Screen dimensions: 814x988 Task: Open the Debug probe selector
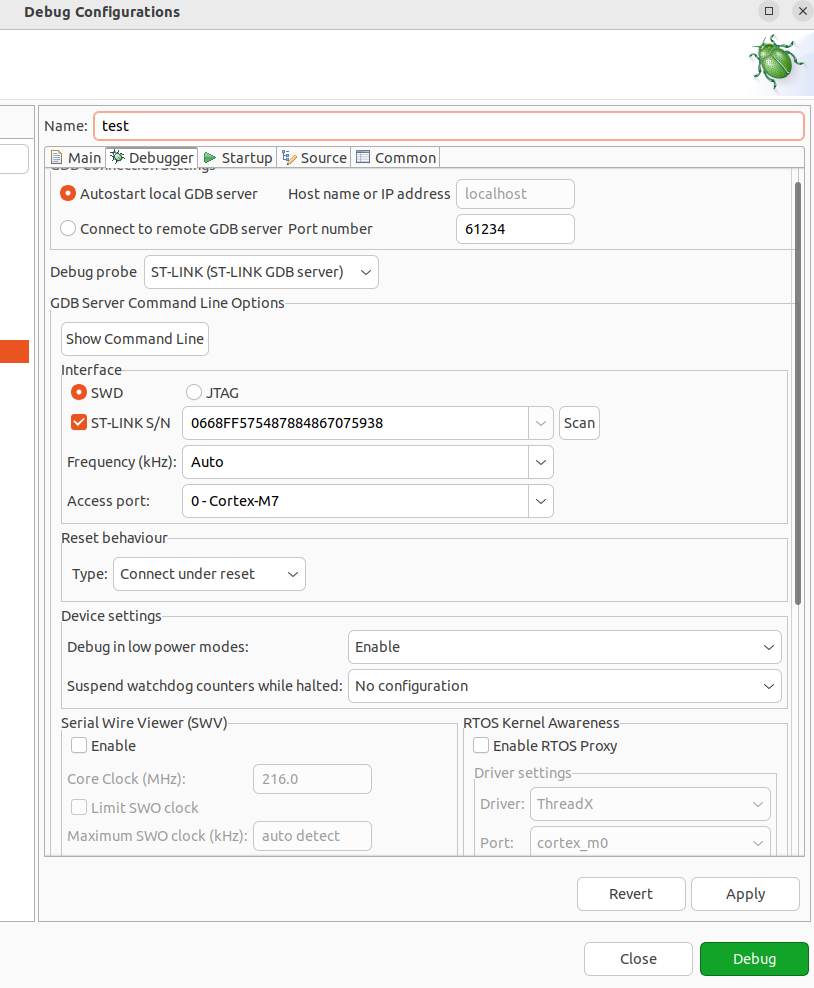point(365,271)
